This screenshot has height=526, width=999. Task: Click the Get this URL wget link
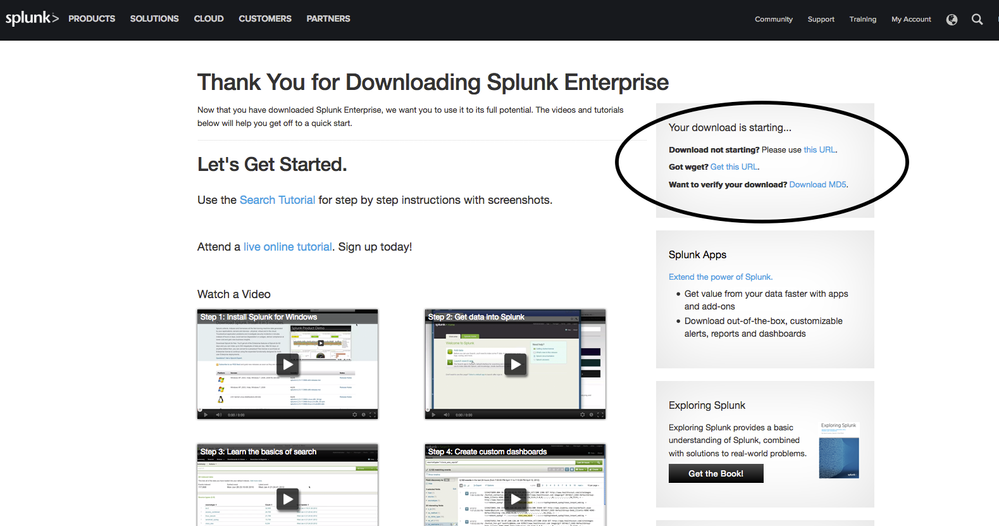[734, 167]
